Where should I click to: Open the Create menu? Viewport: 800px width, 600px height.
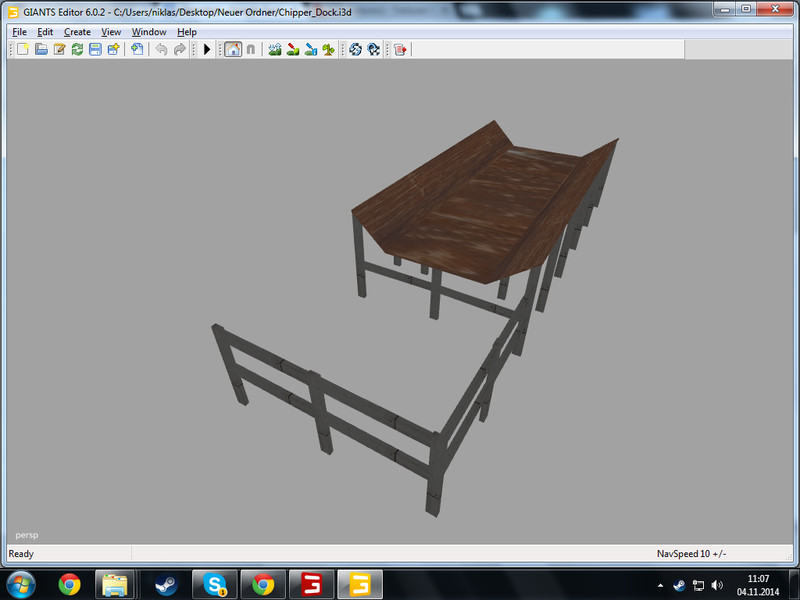pos(77,32)
